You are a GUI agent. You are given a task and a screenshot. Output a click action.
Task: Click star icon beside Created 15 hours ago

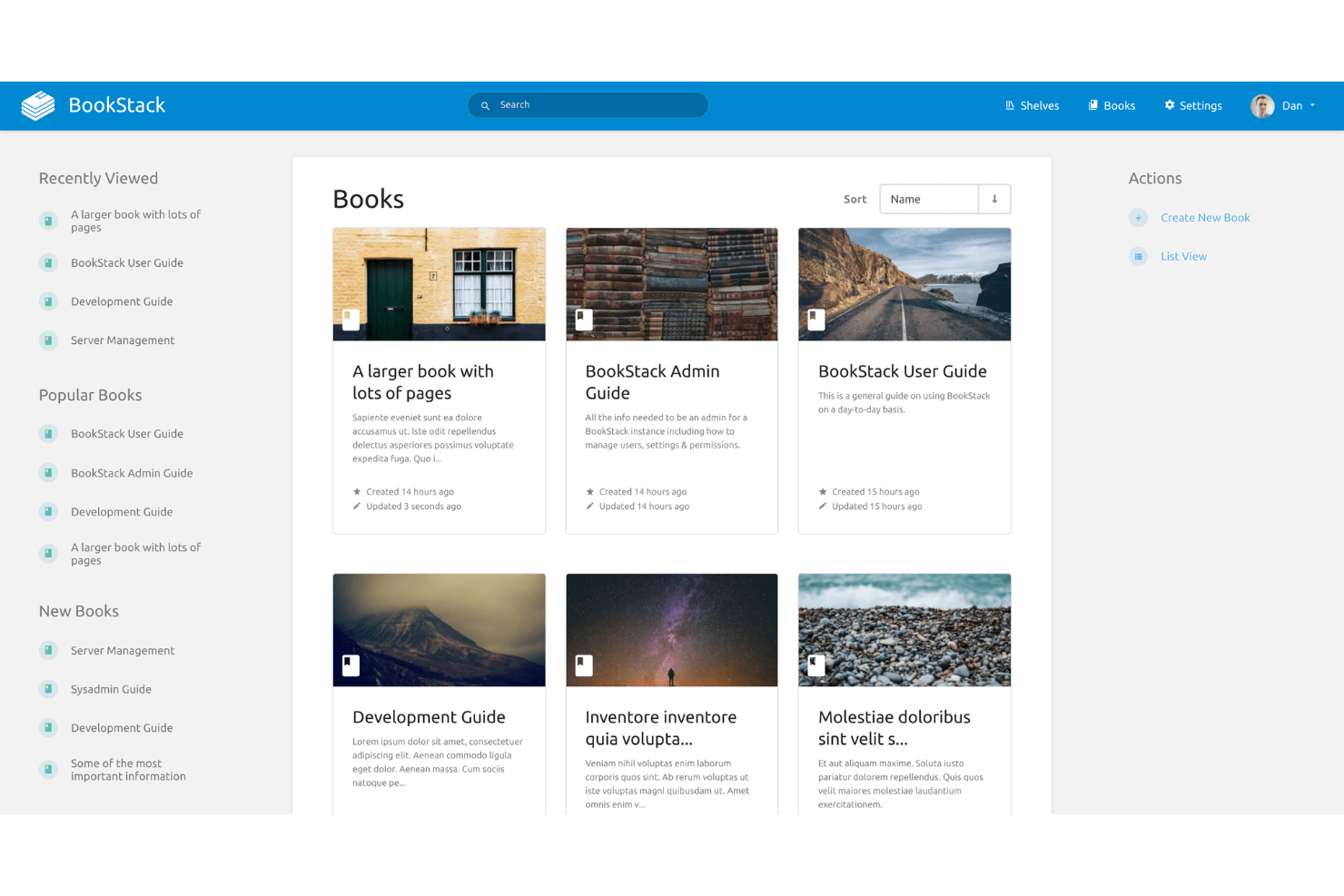pos(823,492)
